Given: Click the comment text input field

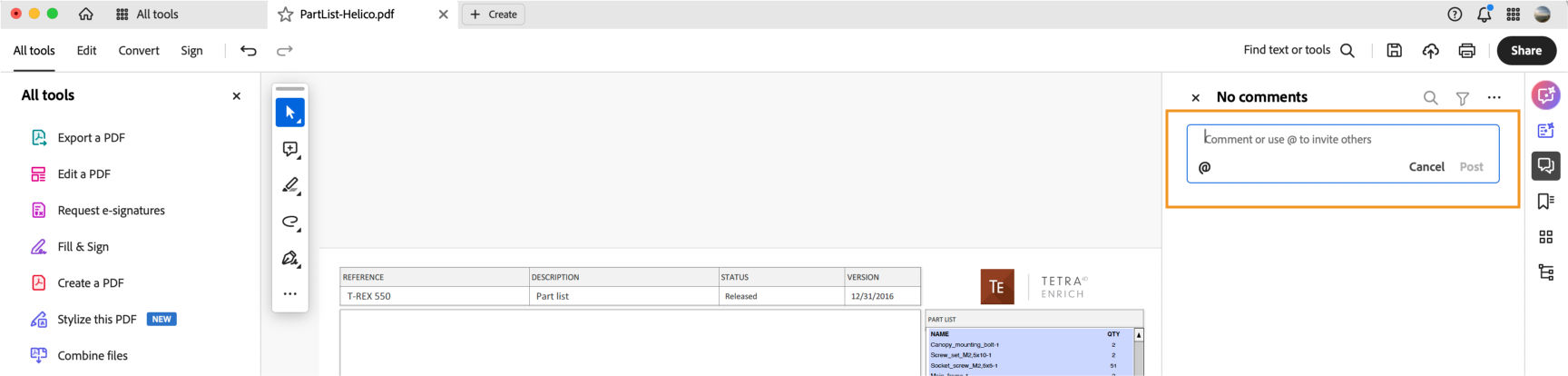Looking at the screenshot, I should [1342, 139].
